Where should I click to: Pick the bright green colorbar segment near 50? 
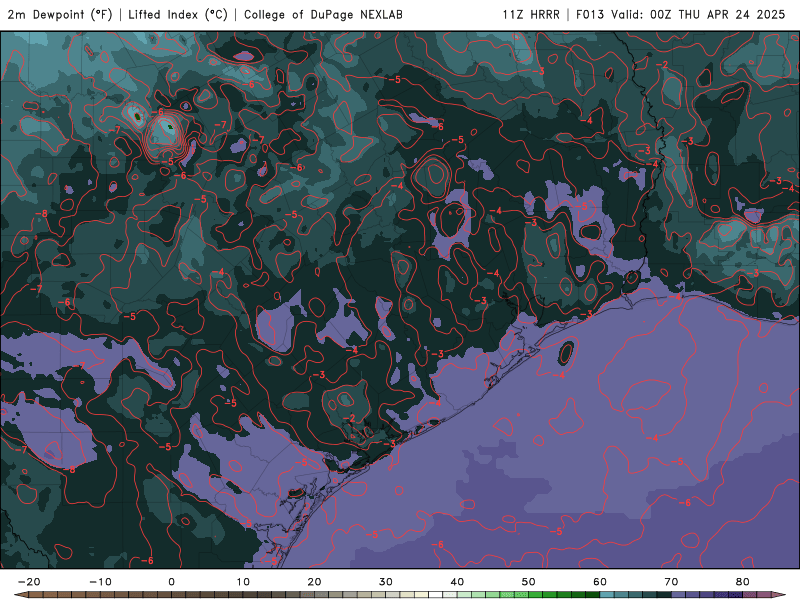(536, 594)
